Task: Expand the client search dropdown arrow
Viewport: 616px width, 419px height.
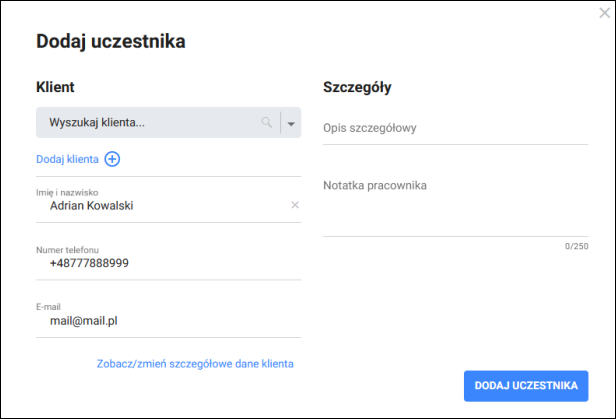Action: [x=291, y=123]
